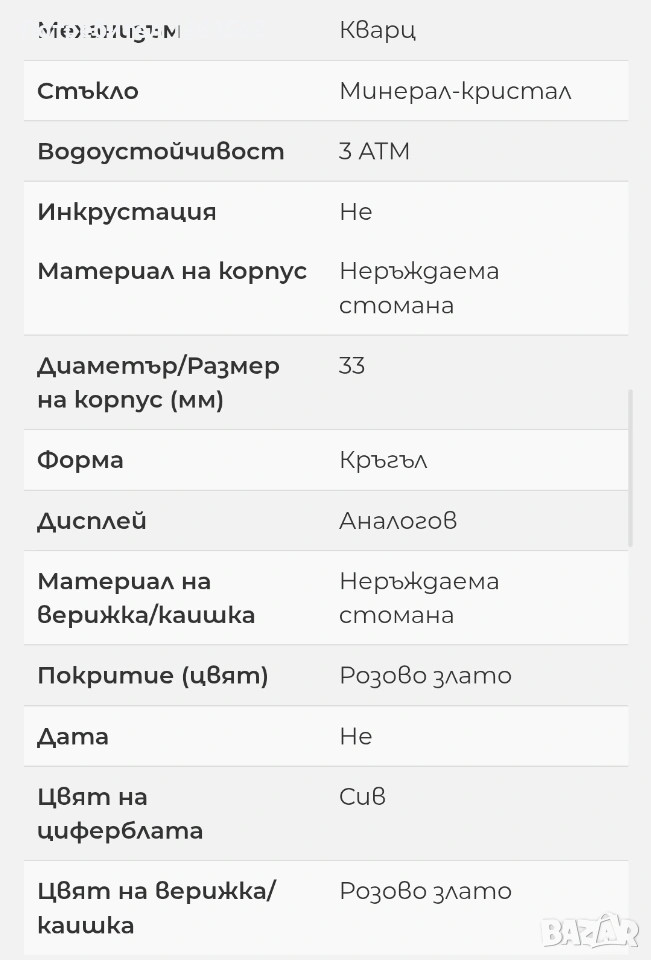Click 'Розово злато' in the 'Покритие (цвят)' row
The height and width of the screenshot is (960, 651).
(x=425, y=676)
